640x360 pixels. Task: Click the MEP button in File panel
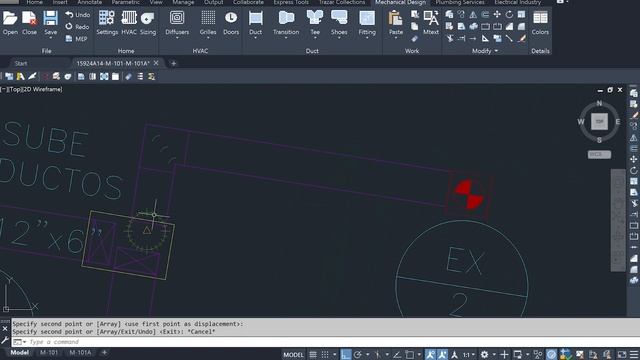click(x=76, y=39)
